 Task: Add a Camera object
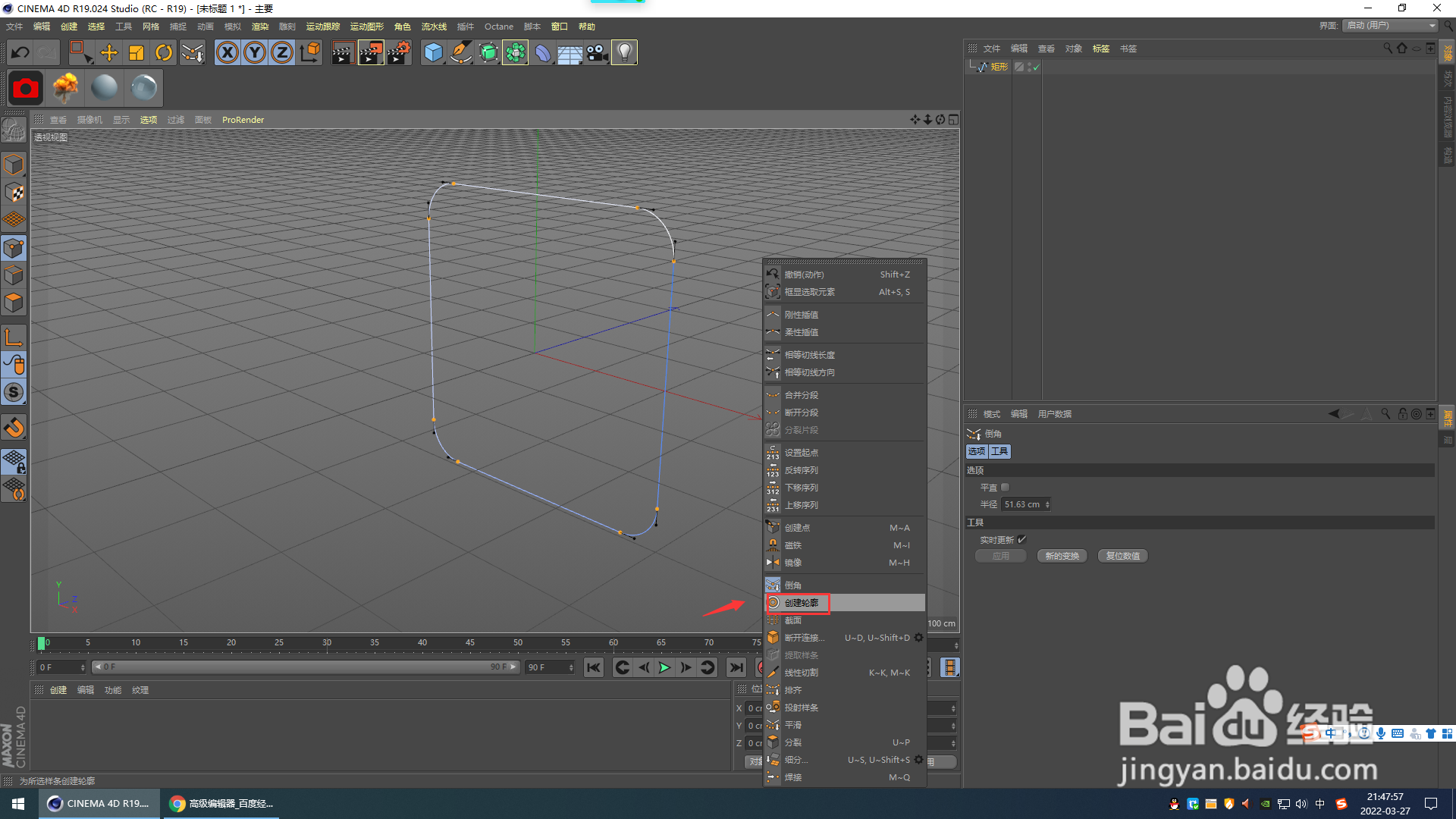pyautogui.click(x=598, y=52)
